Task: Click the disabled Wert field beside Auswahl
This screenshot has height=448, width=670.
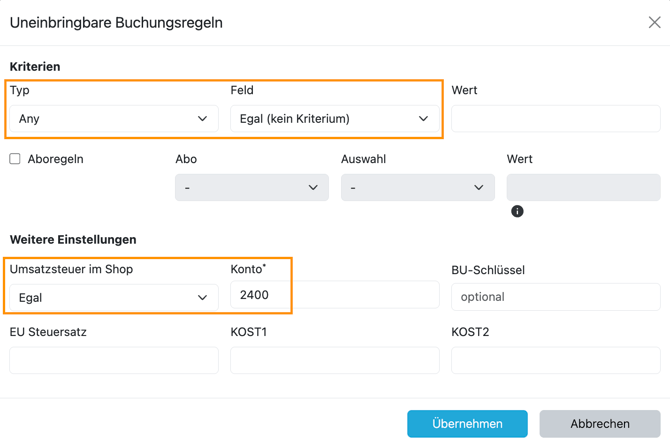Action: 583,188
